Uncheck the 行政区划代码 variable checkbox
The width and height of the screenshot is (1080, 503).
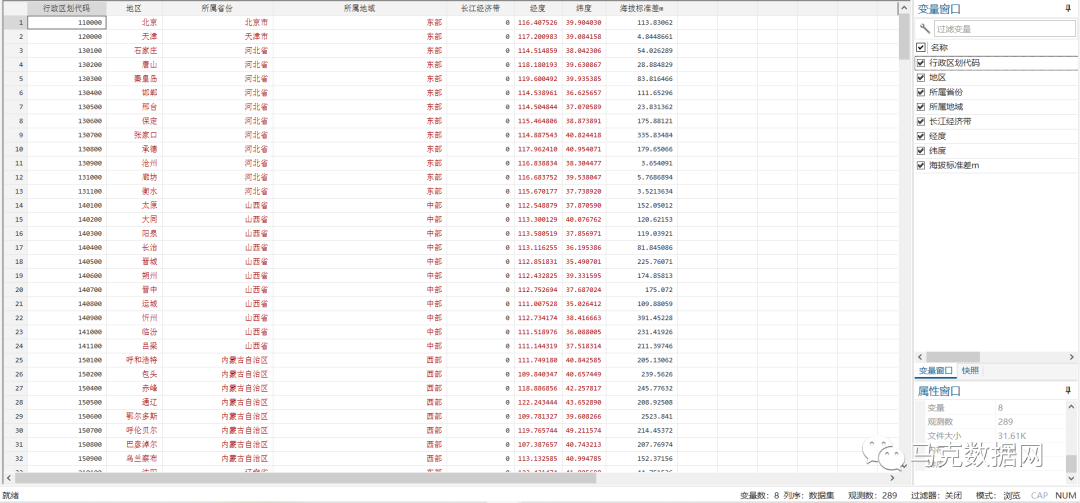(921, 63)
